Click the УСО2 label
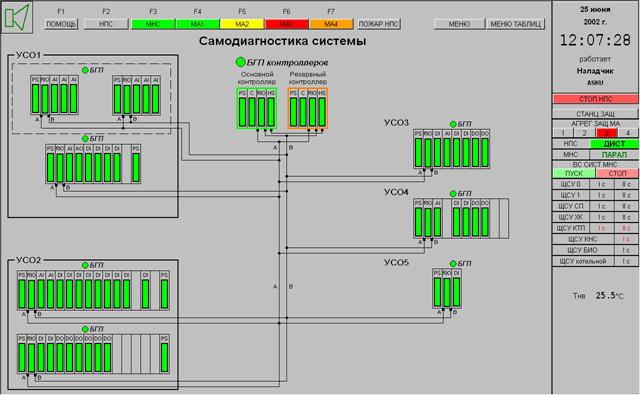The height and width of the screenshot is (395, 640). click(28, 260)
